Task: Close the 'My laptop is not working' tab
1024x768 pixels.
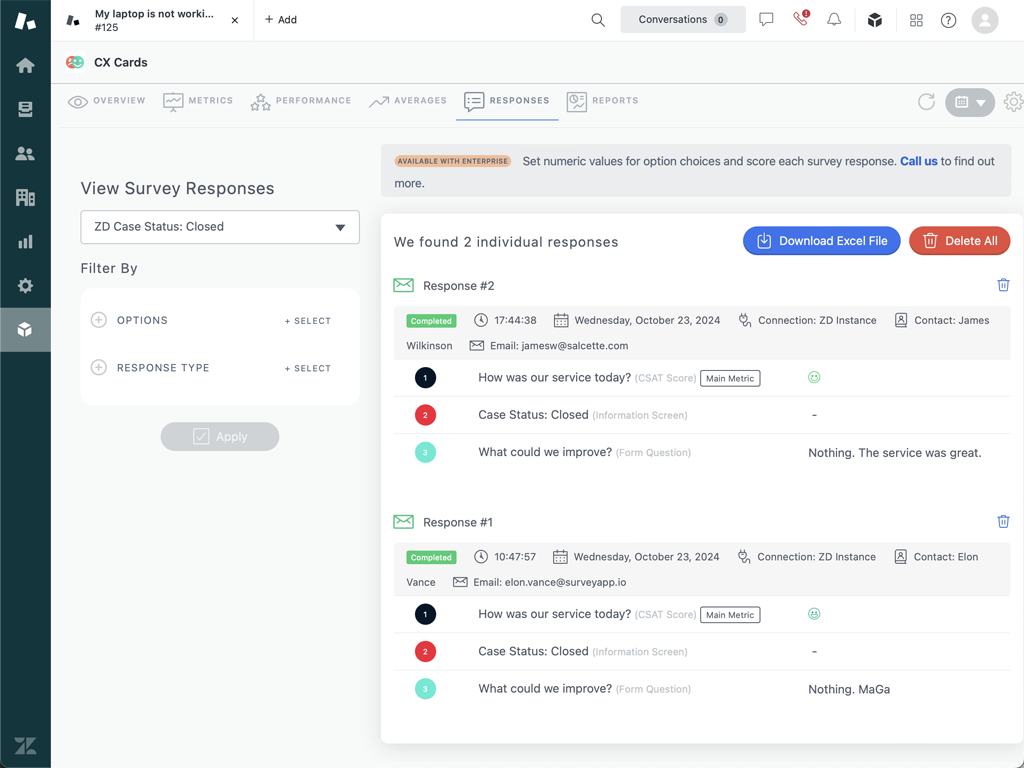Action: (235, 20)
